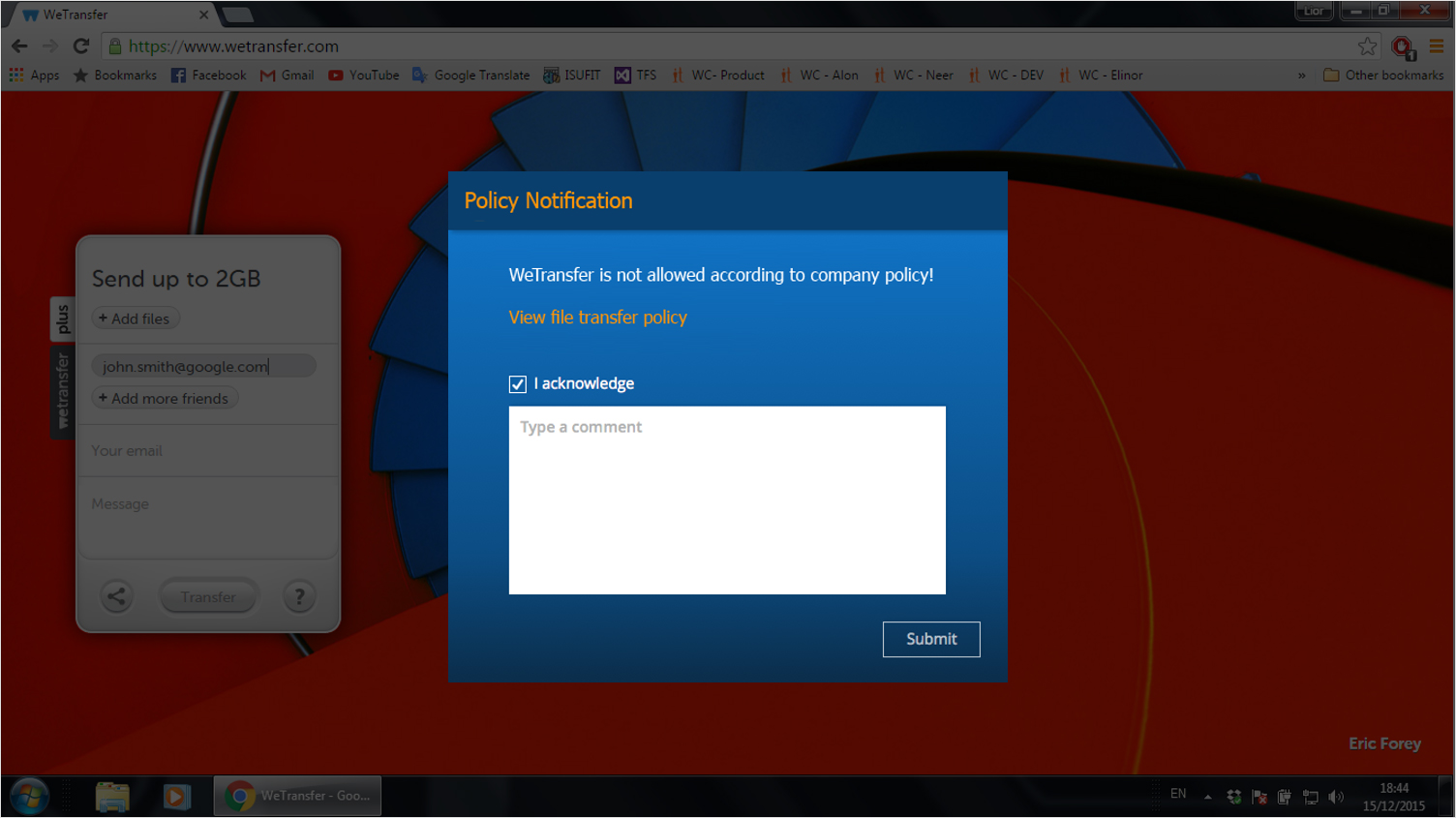Expand hidden bookmarks with the chevron
The width and height of the screenshot is (1456, 818).
1301,75
